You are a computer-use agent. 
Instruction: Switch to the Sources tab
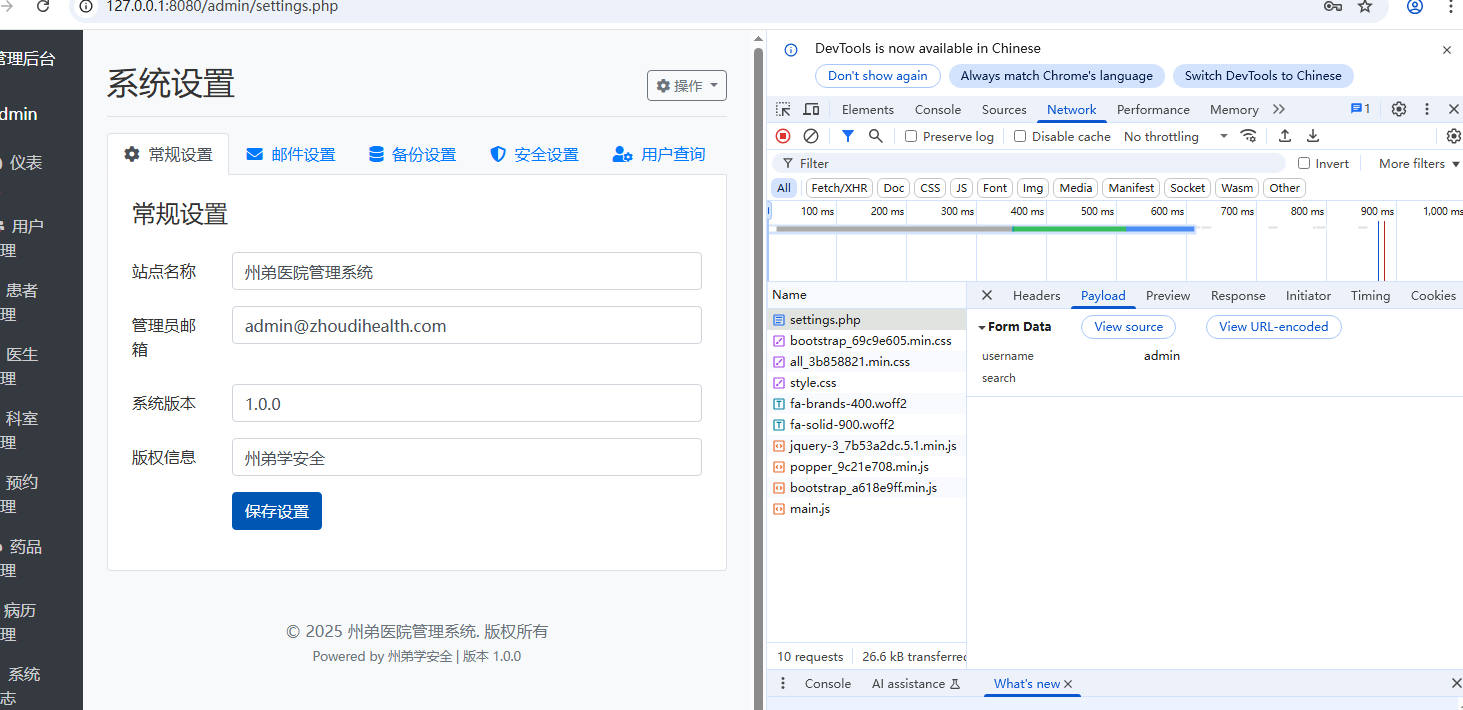[1004, 109]
